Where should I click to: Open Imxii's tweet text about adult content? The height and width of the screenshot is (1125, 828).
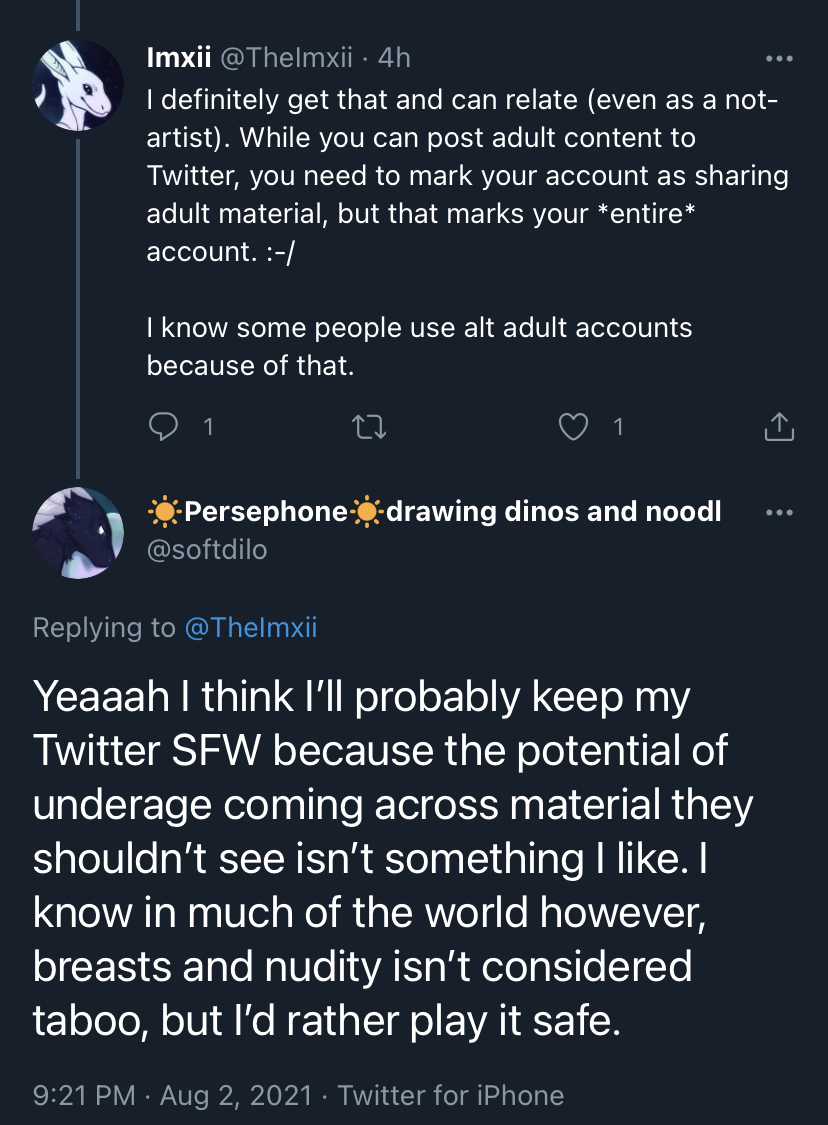(467, 232)
